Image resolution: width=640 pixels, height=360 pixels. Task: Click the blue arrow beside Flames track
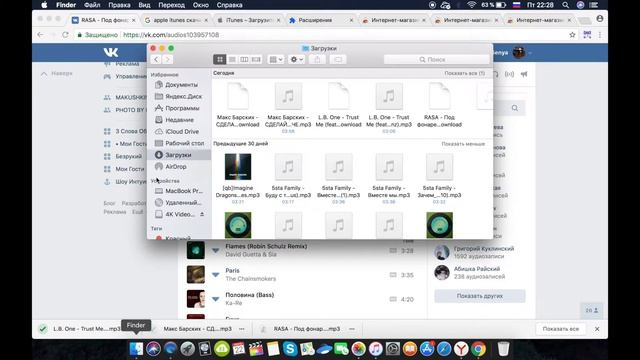click(x=216, y=250)
